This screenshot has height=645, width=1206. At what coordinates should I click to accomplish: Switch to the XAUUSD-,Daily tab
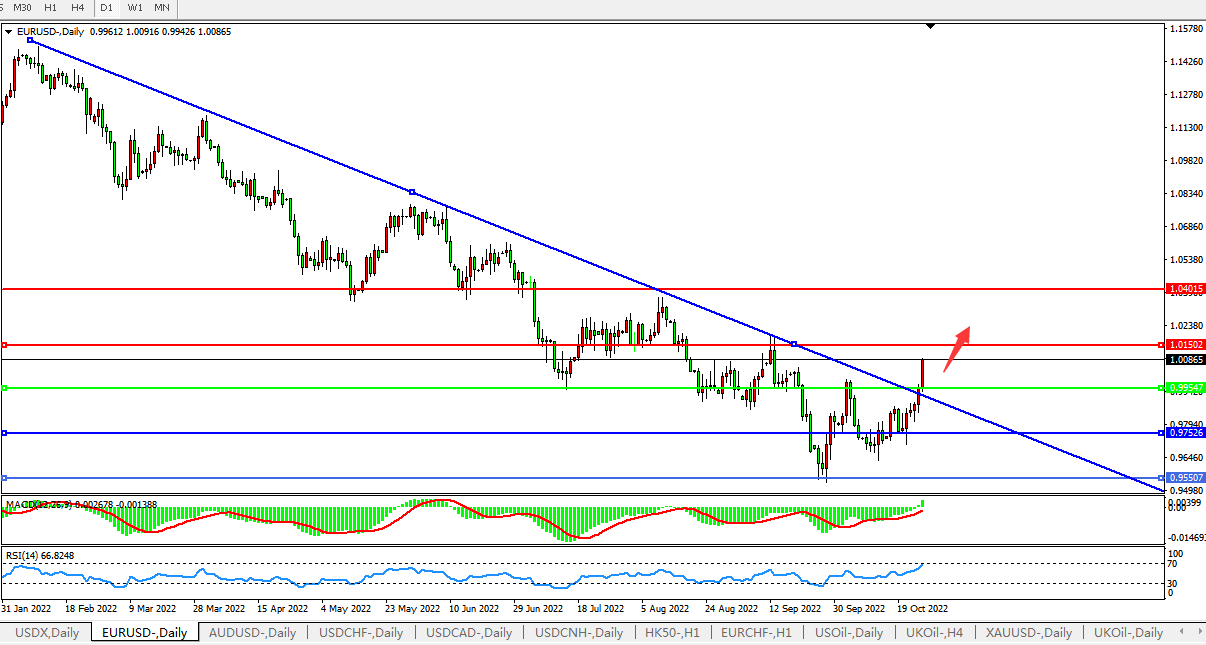point(1029,633)
